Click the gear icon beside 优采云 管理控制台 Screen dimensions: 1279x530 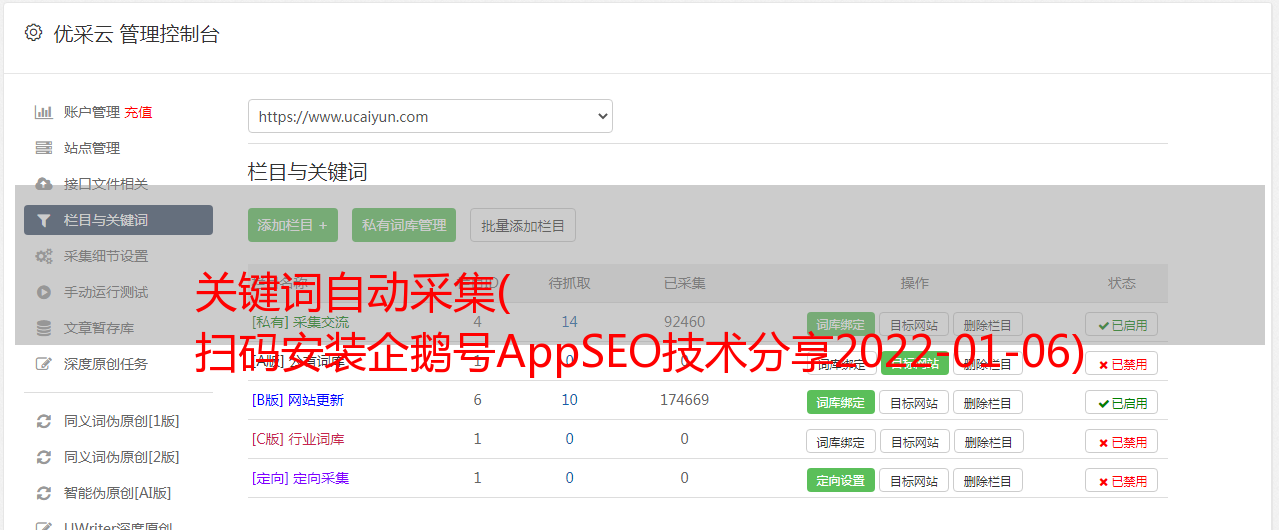click(33, 33)
